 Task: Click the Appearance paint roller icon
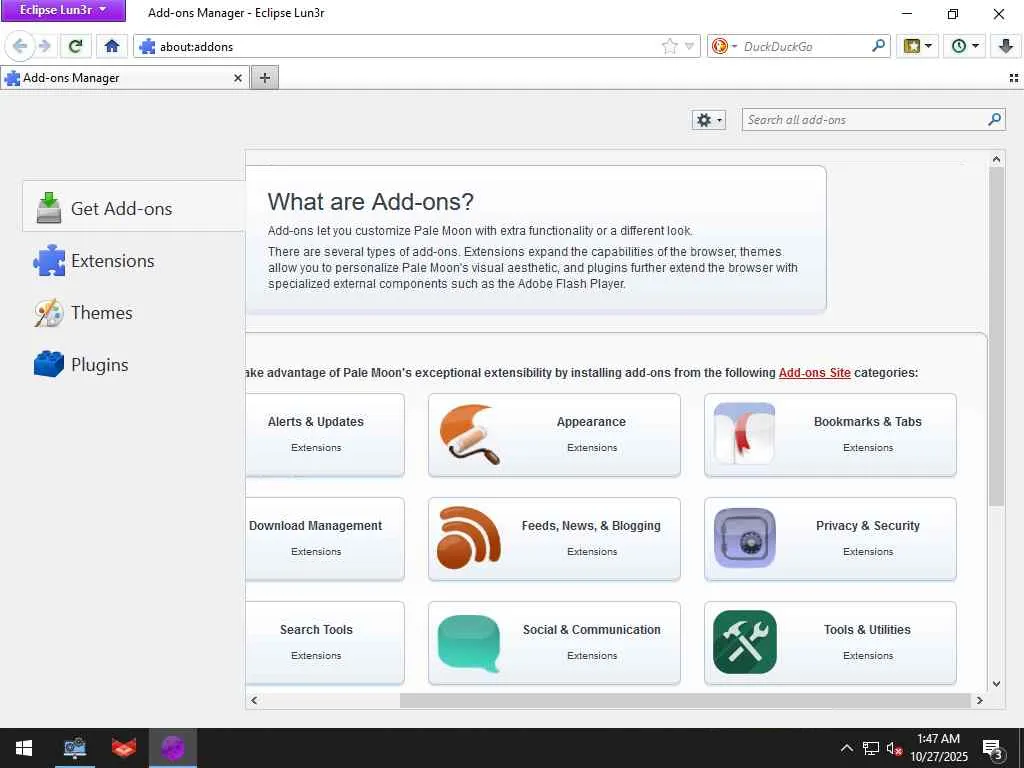pyautogui.click(x=469, y=434)
